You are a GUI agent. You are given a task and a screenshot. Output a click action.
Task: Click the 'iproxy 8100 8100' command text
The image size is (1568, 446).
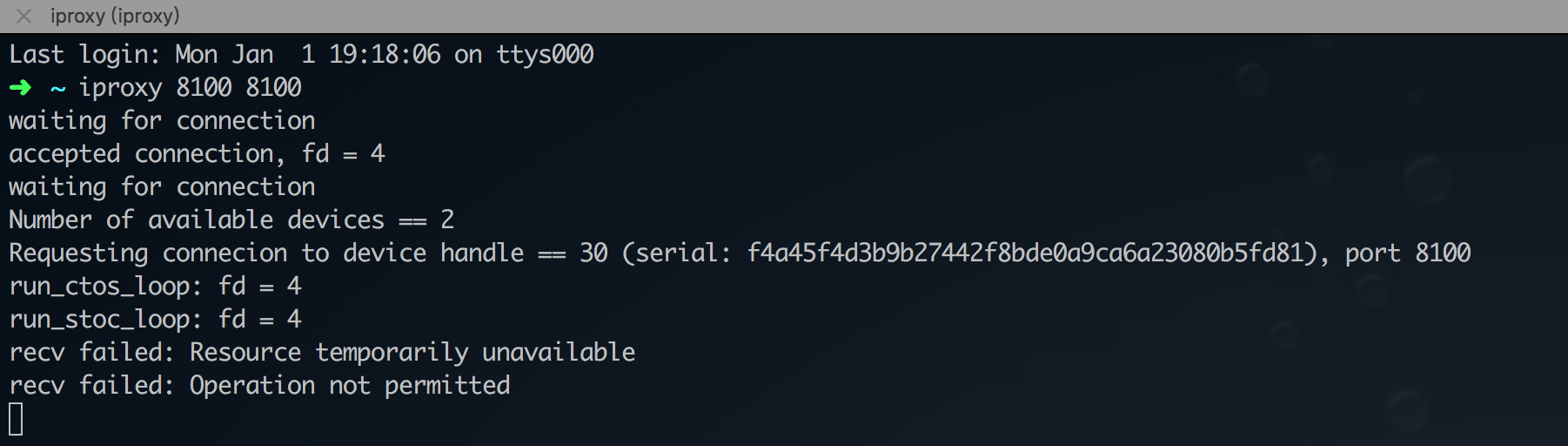pos(190,87)
